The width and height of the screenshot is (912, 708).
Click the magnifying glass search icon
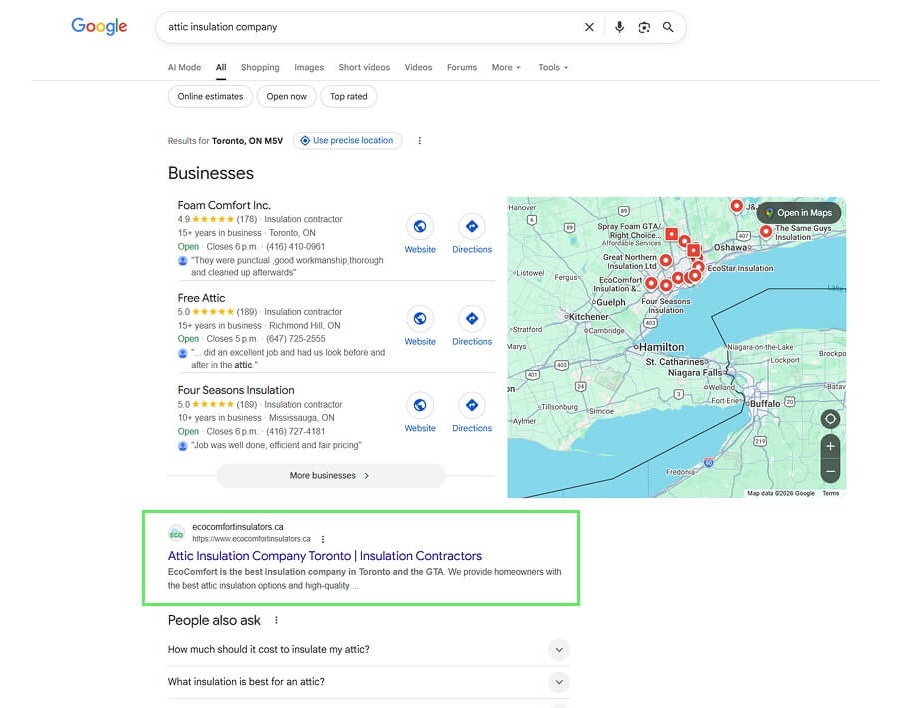coord(668,27)
